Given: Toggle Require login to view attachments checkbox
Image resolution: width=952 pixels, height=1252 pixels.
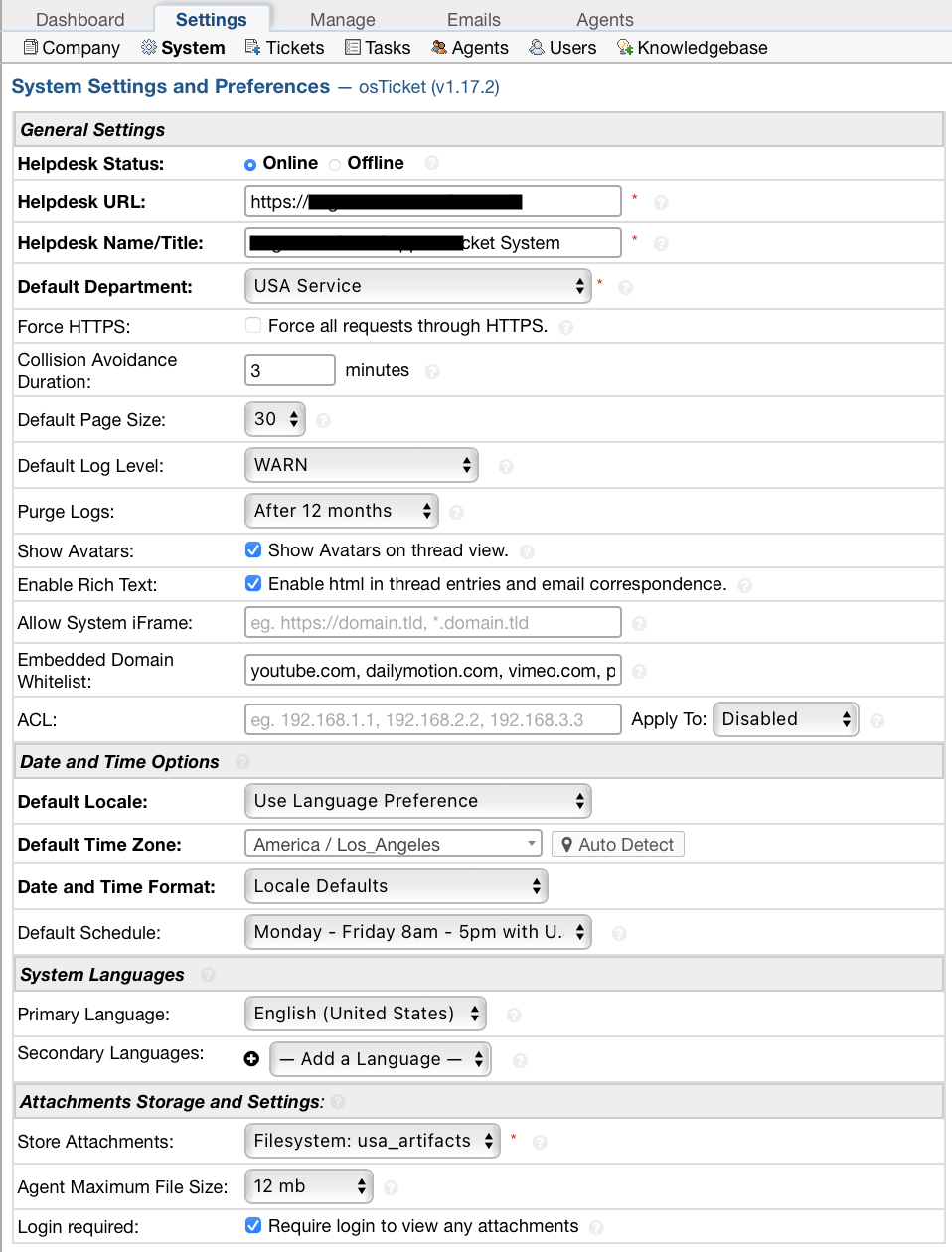Looking at the screenshot, I should click(253, 1225).
